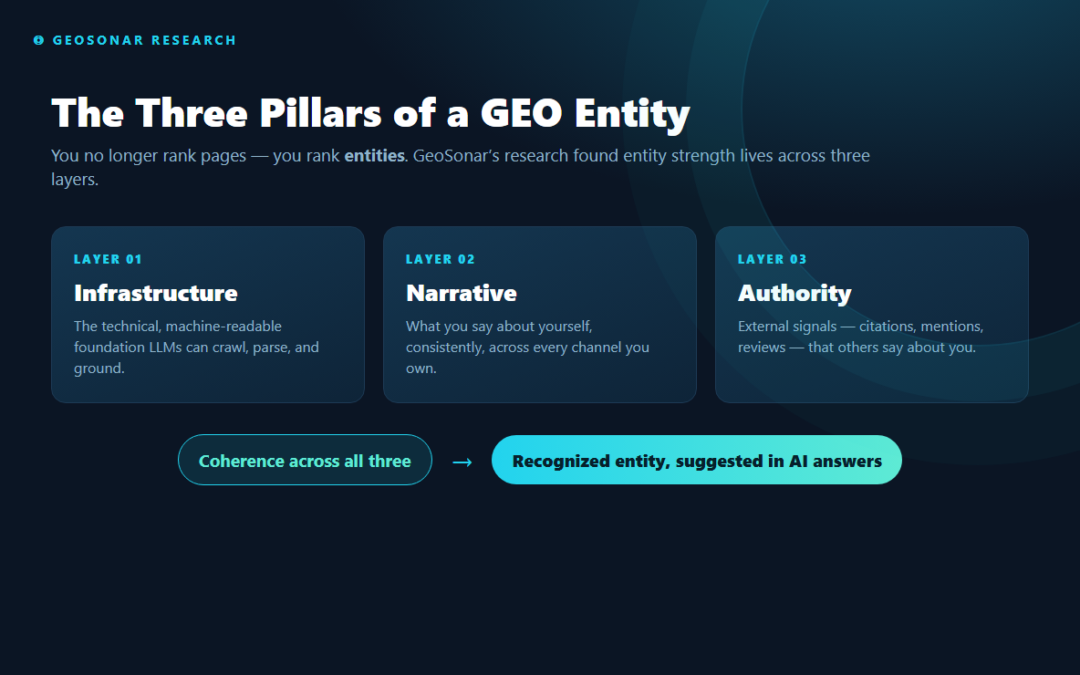This screenshot has height=675, width=1080.
Task: Open the Infrastructure layer card
Action: point(208,315)
